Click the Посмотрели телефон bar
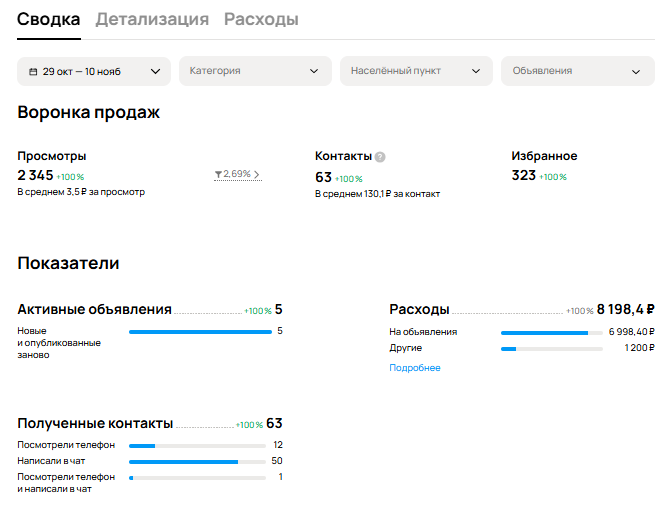The width and height of the screenshot is (663, 510). click(x=197, y=445)
